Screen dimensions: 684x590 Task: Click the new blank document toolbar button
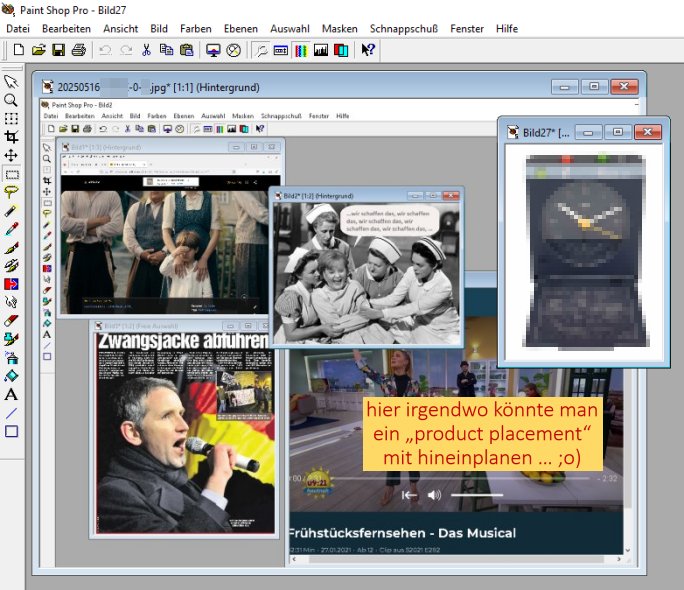[x=18, y=49]
